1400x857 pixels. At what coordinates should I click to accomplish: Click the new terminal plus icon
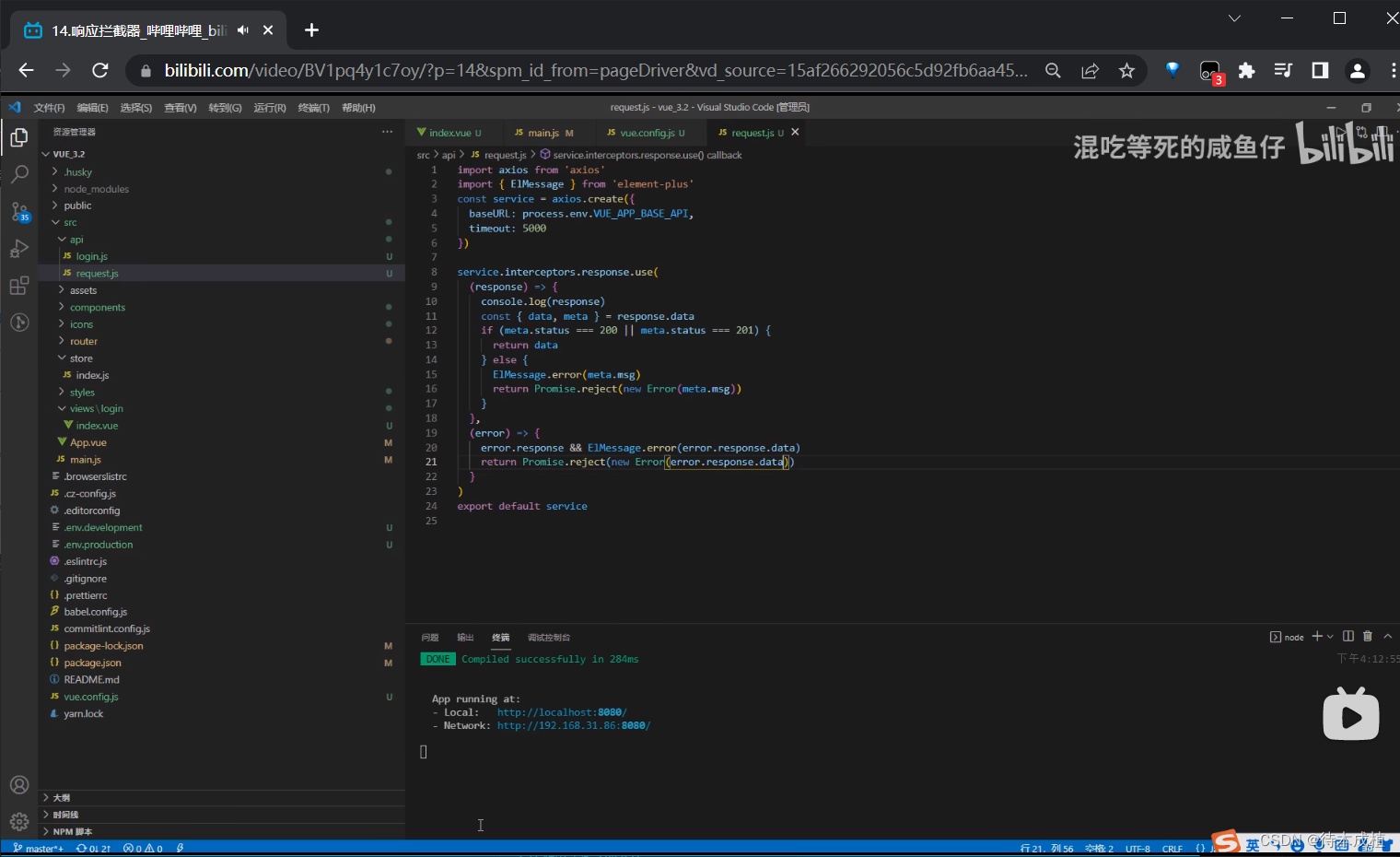pos(1317,637)
